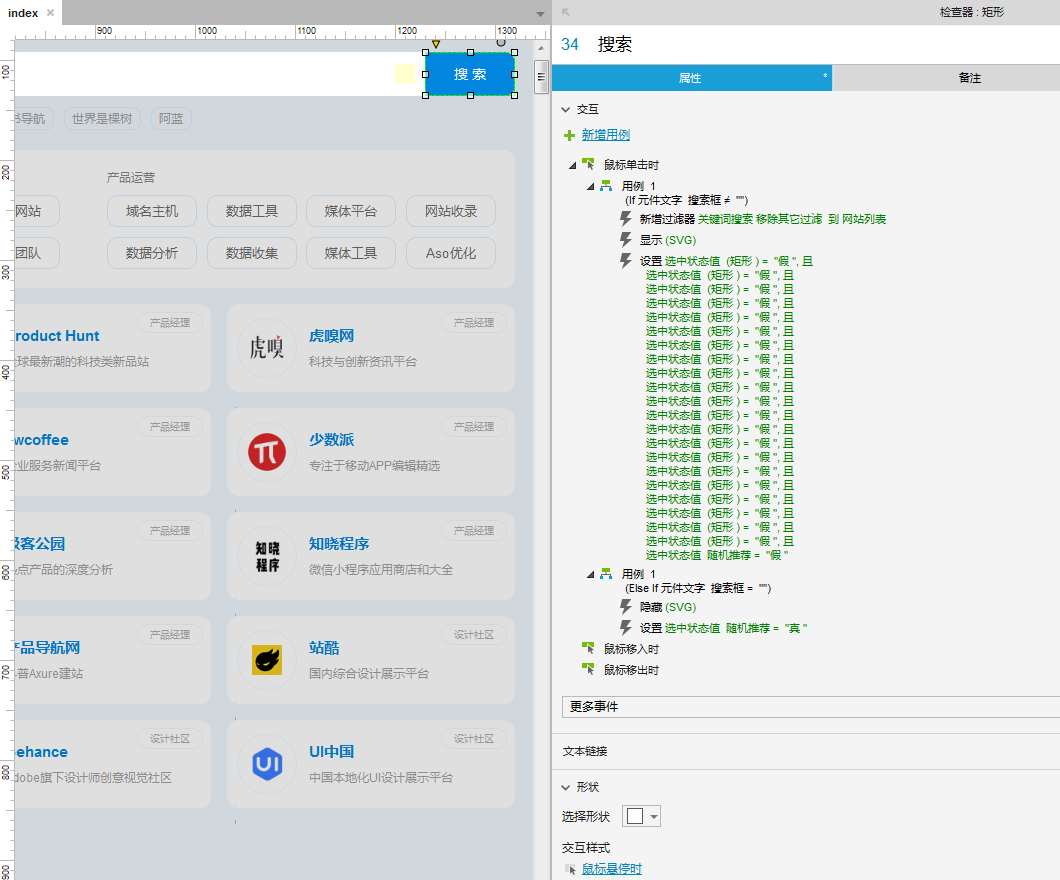The width and height of the screenshot is (1060, 880).
Task: Select the 阿蓝 tag
Action: click(171, 119)
